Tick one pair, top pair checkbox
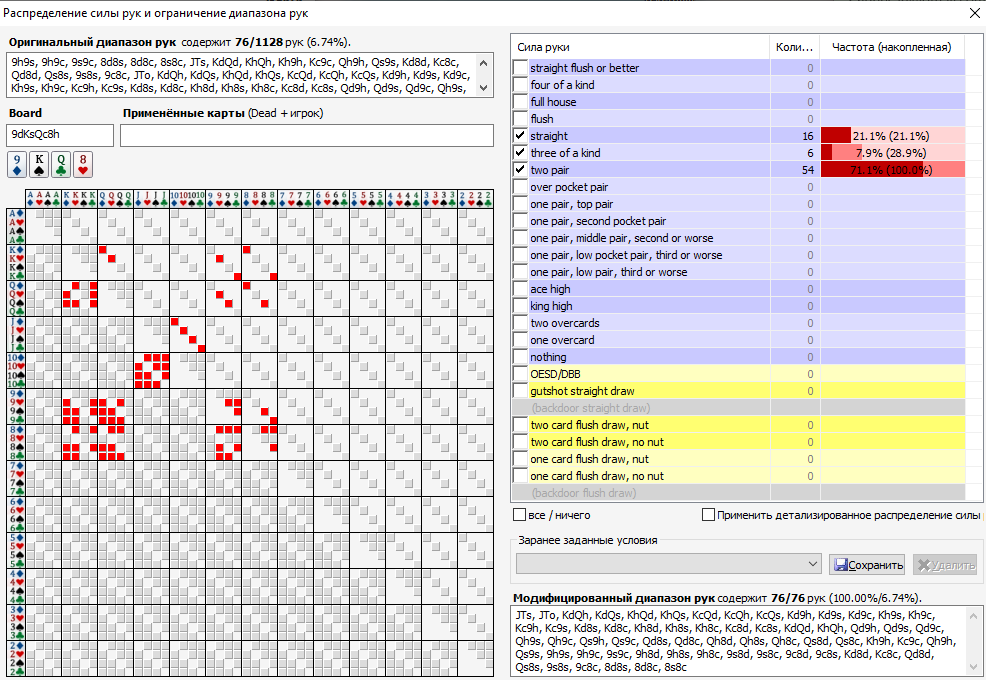This screenshot has height=680, width=986. pos(520,204)
